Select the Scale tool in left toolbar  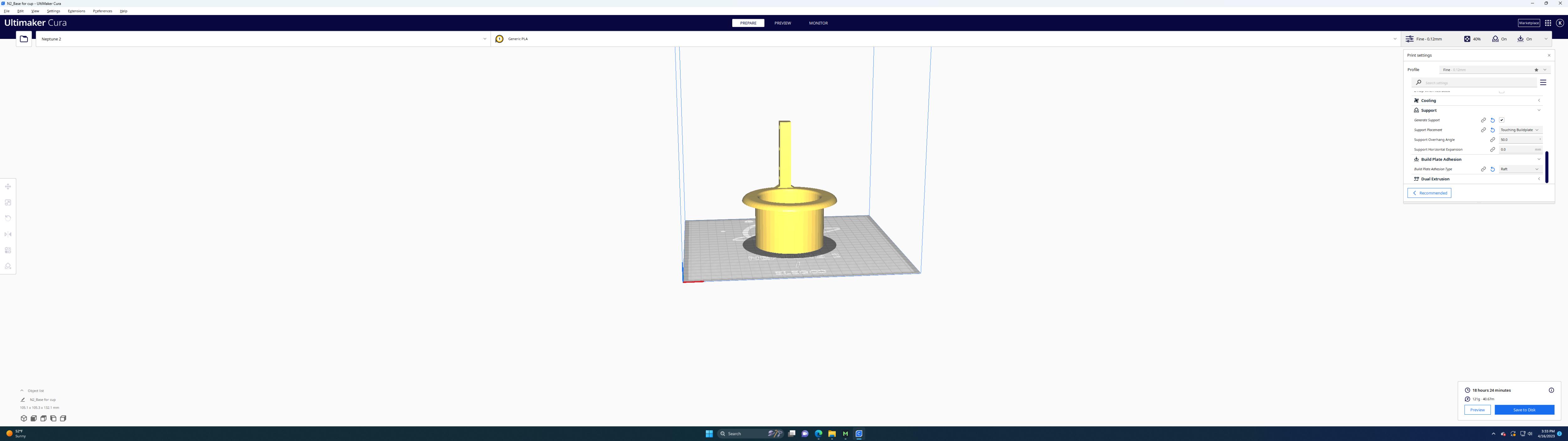(8, 202)
